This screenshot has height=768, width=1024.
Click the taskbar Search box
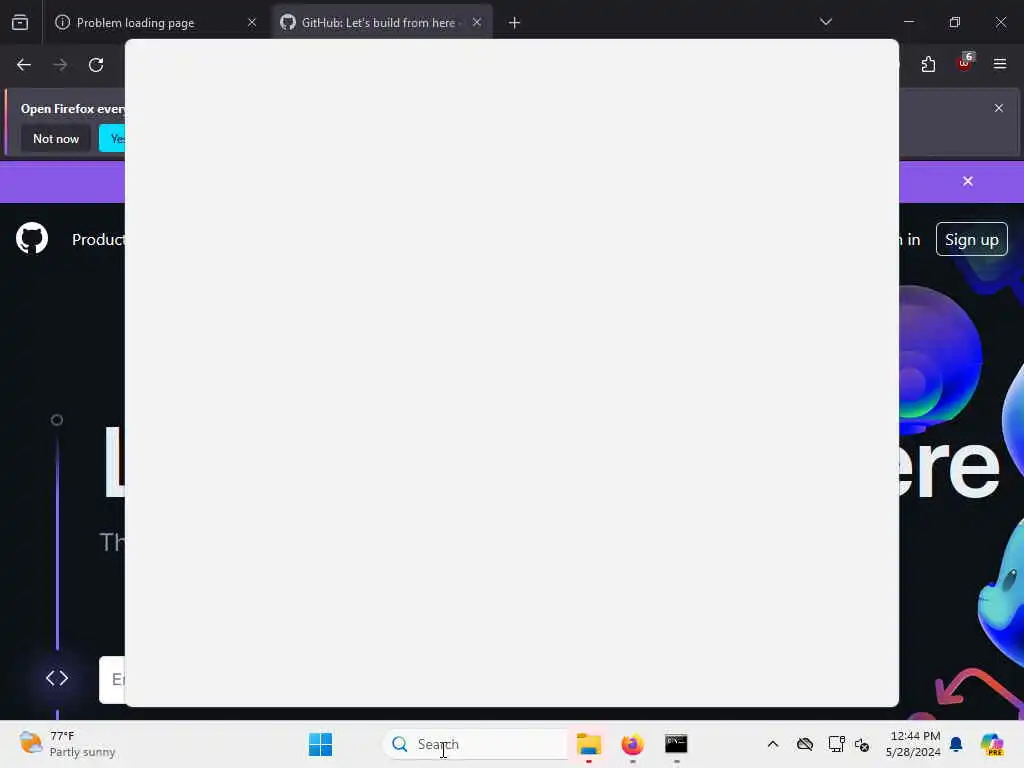coord(475,744)
